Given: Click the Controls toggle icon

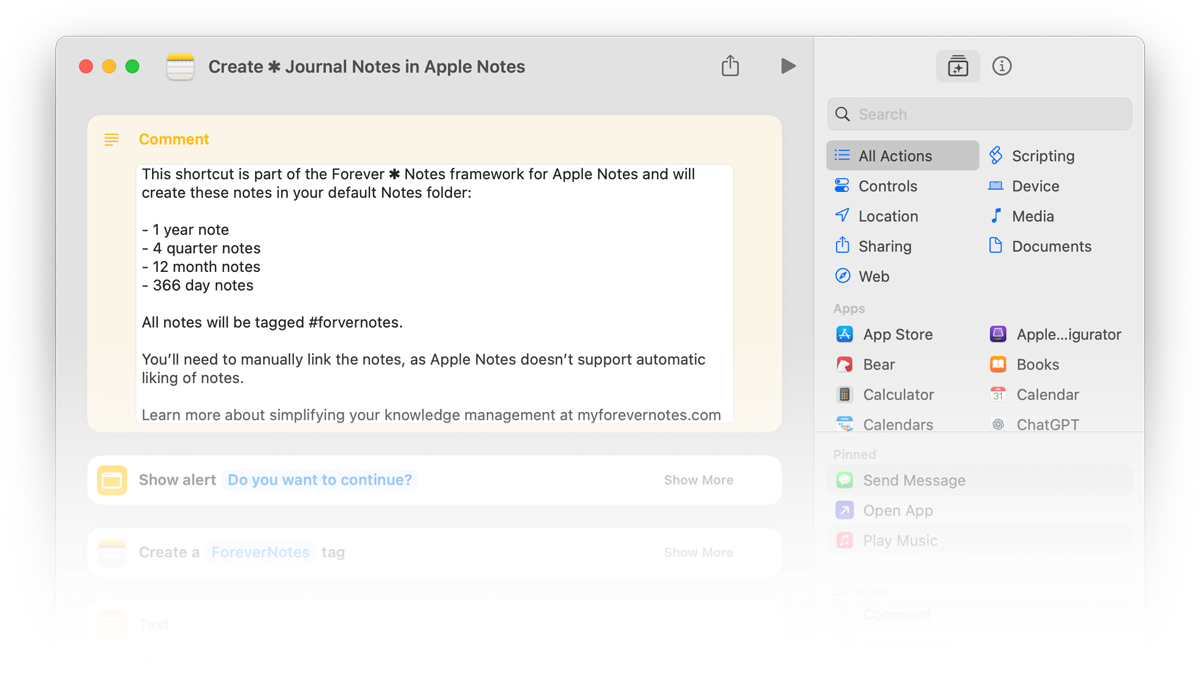Looking at the screenshot, I should 842,186.
